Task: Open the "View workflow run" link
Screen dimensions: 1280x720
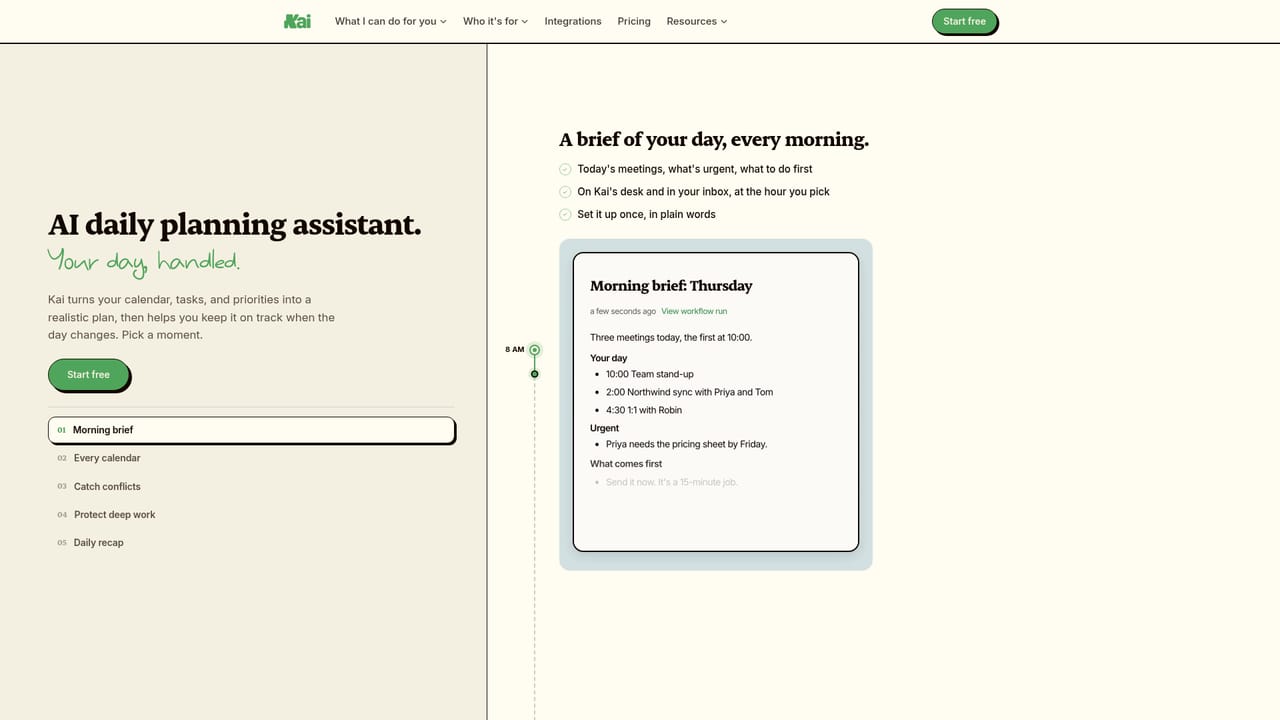Action: coord(694,312)
